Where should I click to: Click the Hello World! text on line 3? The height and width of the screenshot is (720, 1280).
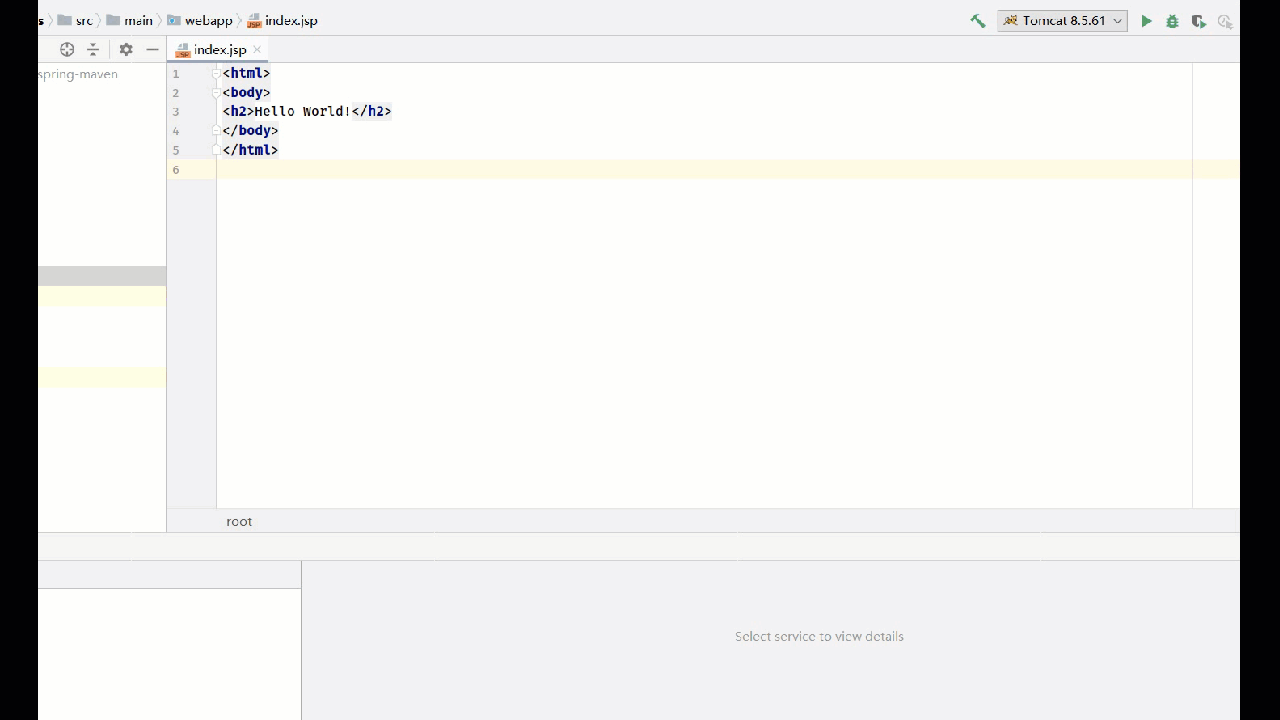click(302, 111)
